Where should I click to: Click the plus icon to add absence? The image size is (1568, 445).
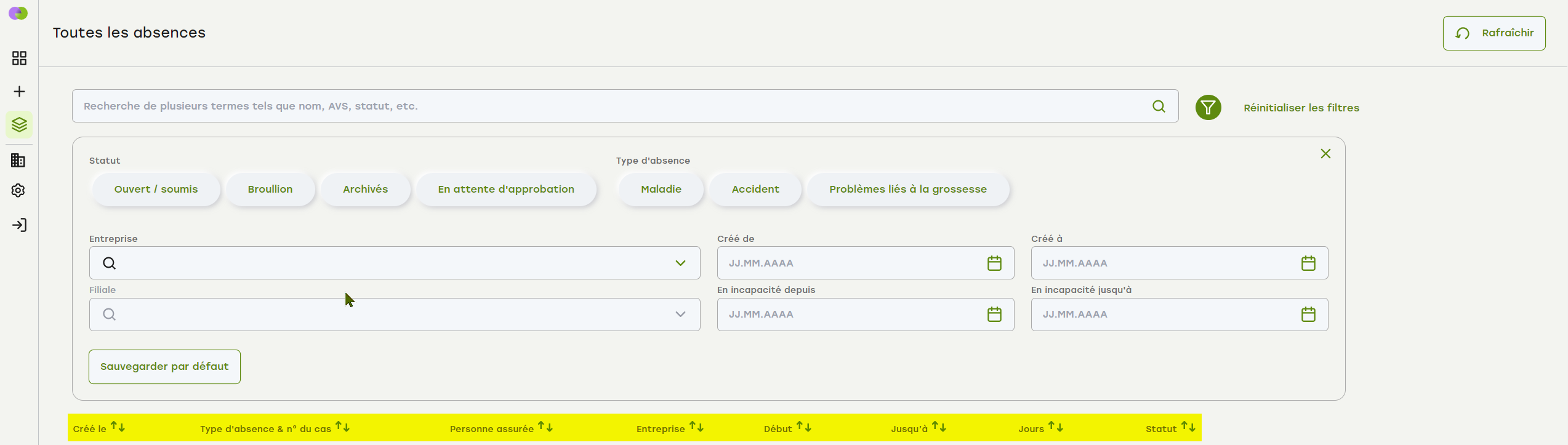coord(19,92)
